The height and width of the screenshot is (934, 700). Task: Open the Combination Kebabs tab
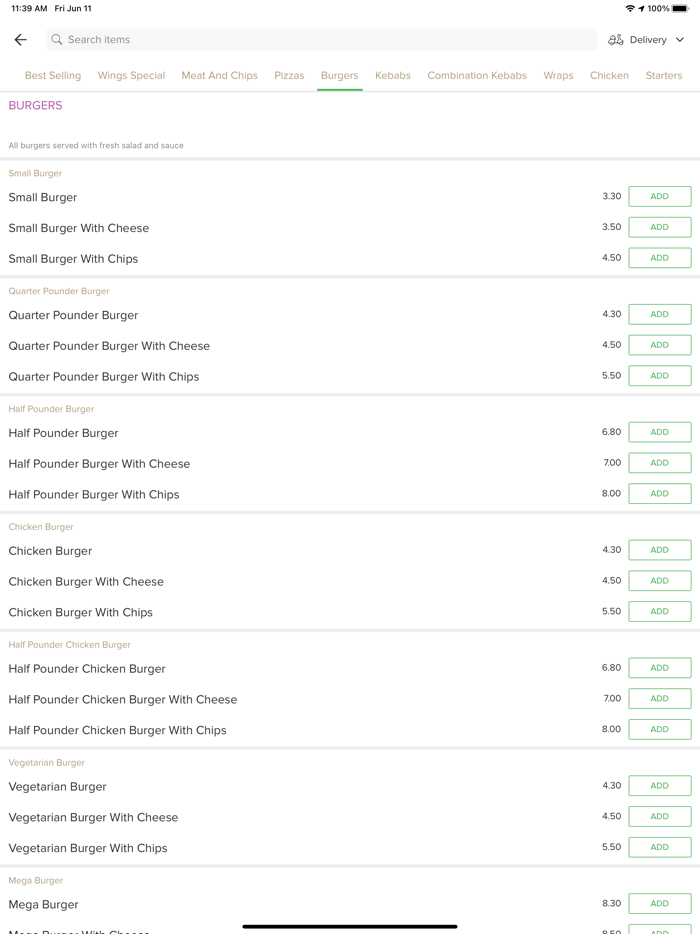pos(477,76)
